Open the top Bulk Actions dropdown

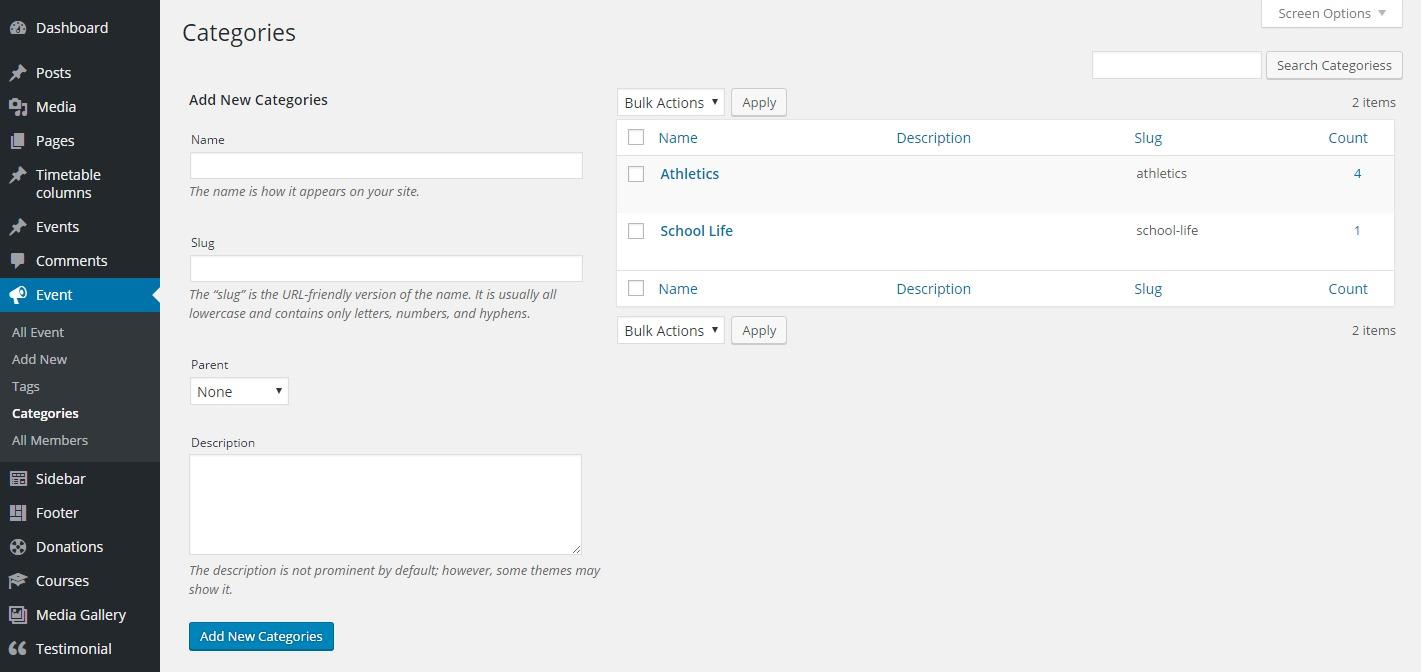670,103
